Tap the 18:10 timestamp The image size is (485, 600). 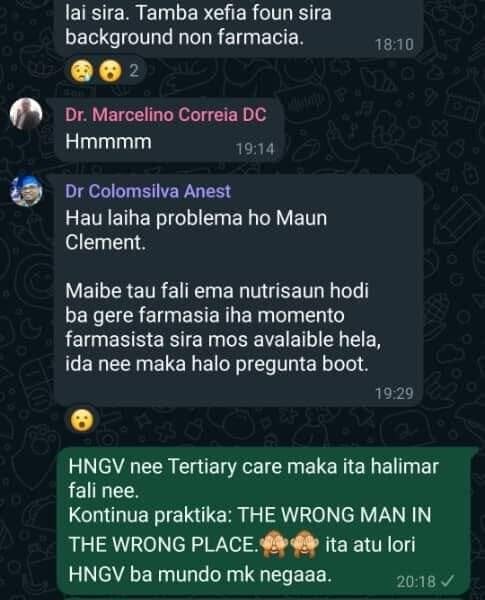[394, 45]
